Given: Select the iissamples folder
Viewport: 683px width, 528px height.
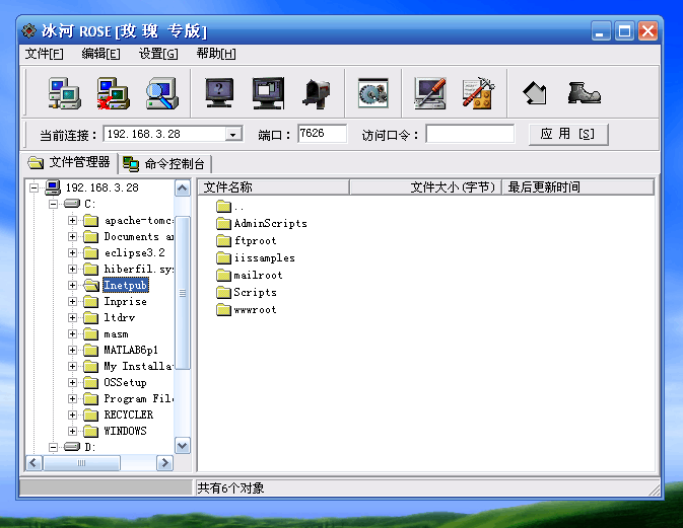Looking at the screenshot, I should tap(256, 258).
